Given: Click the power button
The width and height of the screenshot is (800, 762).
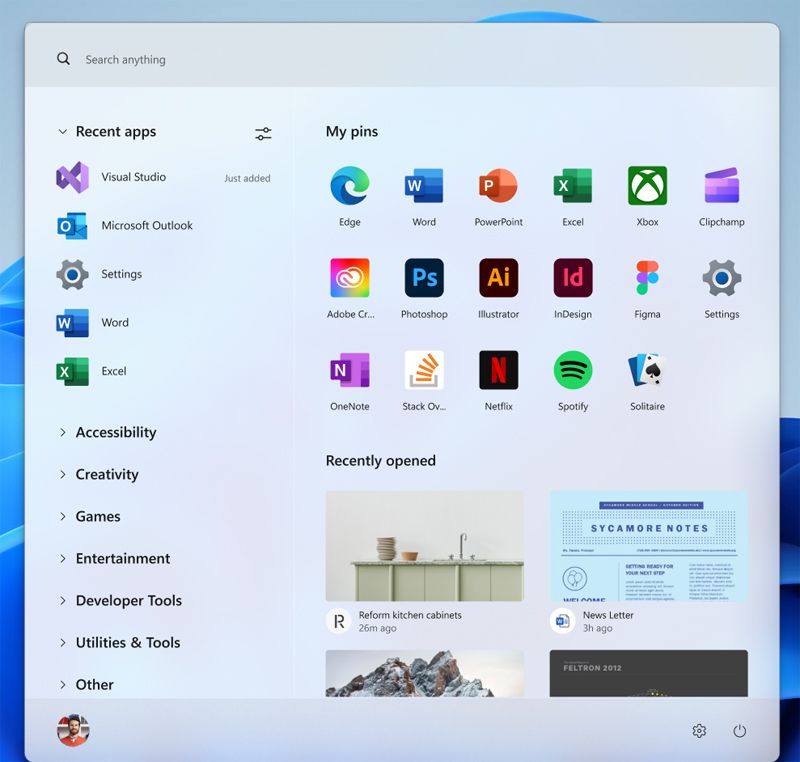Looking at the screenshot, I should (x=739, y=731).
